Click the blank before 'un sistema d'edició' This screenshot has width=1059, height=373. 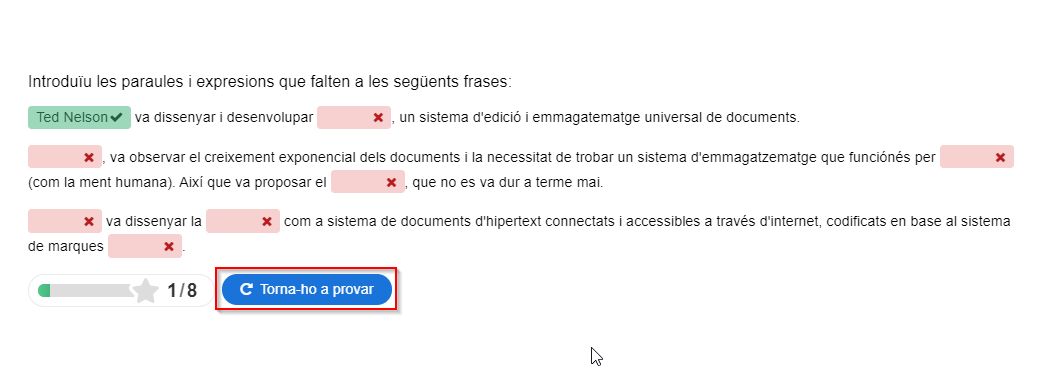(354, 118)
